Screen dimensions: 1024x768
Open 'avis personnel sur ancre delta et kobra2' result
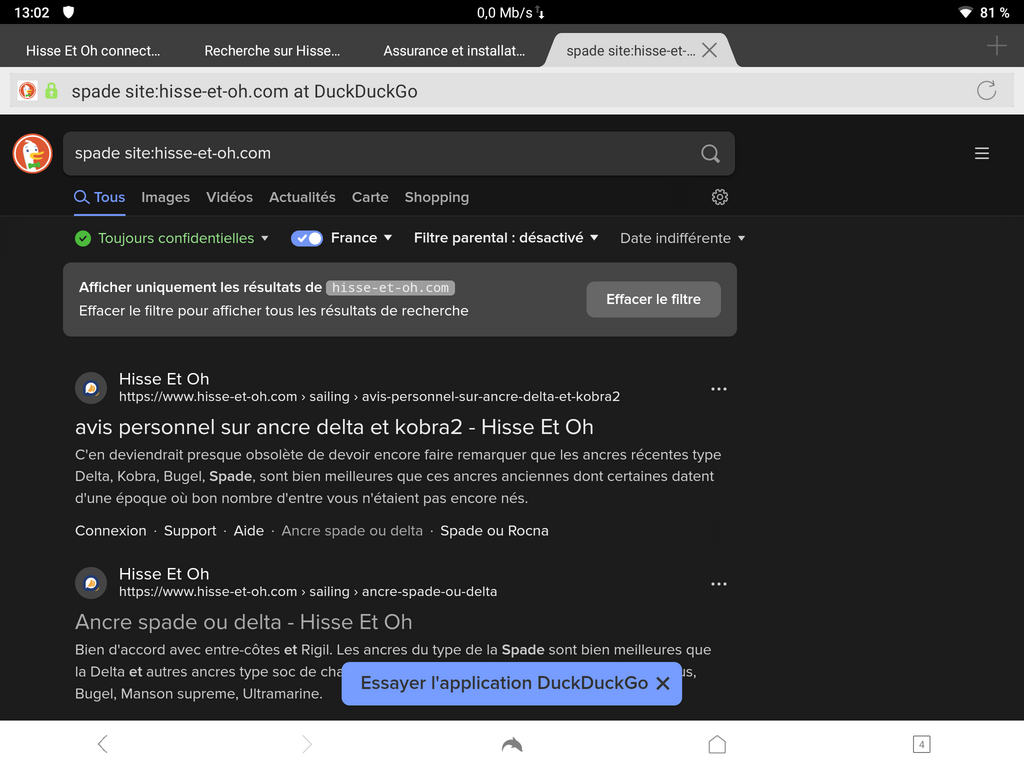point(334,427)
